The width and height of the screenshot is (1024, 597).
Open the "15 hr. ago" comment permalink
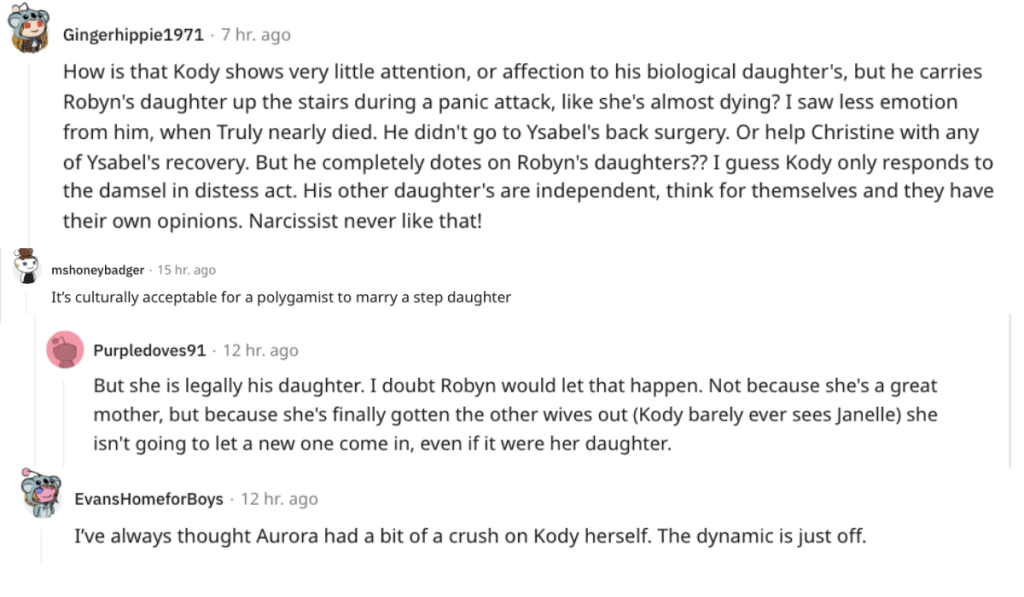[187, 270]
